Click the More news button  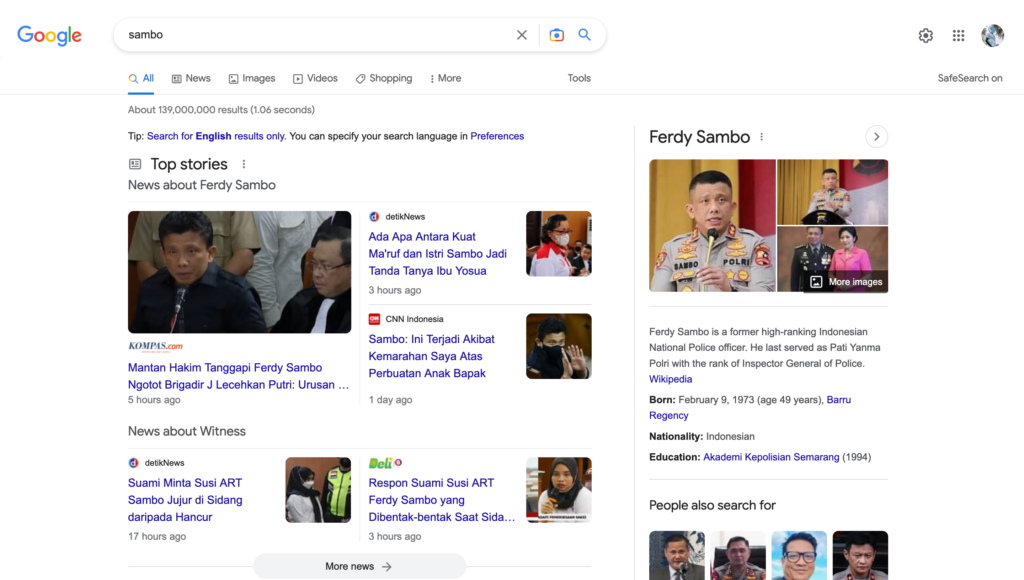(x=359, y=566)
